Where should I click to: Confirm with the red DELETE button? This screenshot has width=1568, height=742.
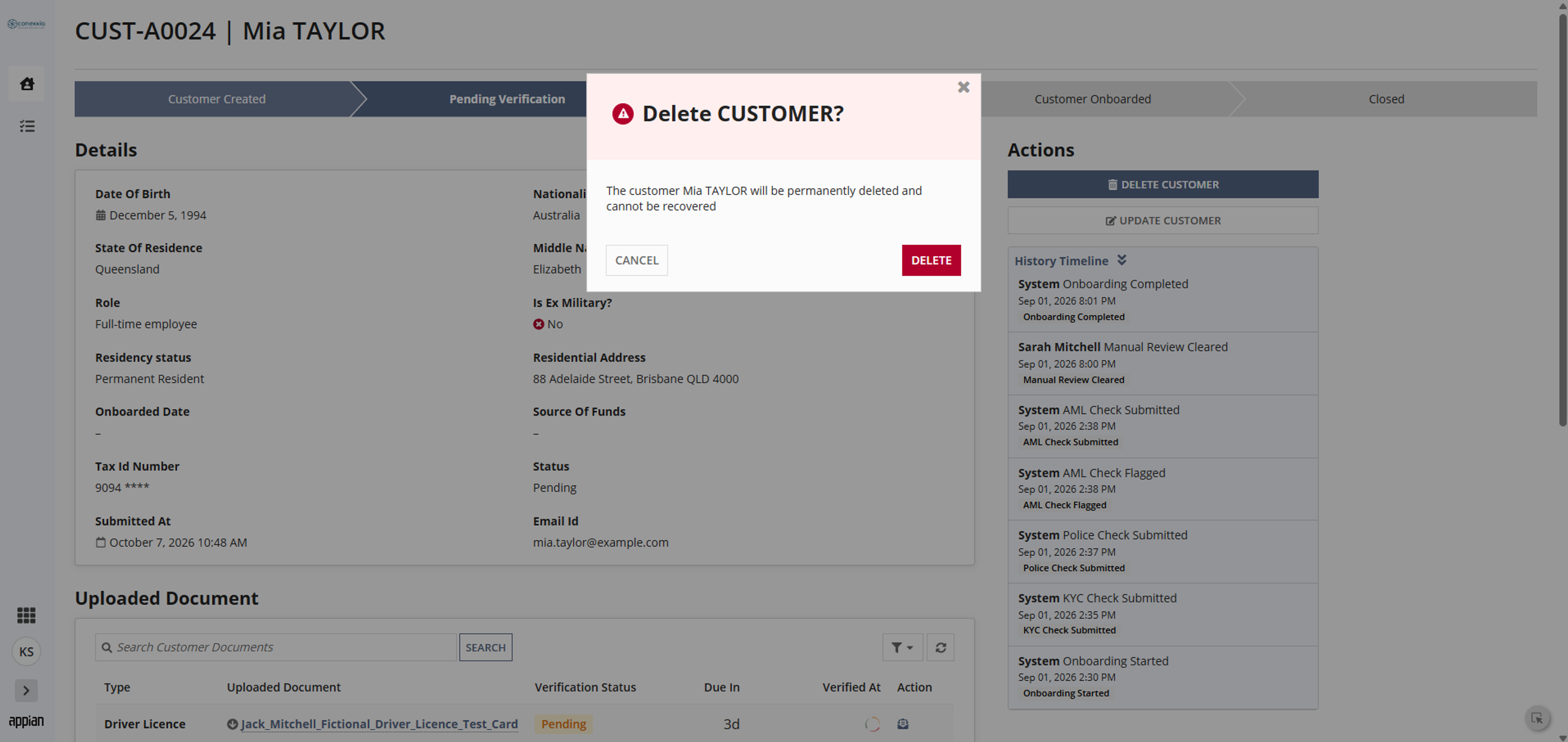931,260
